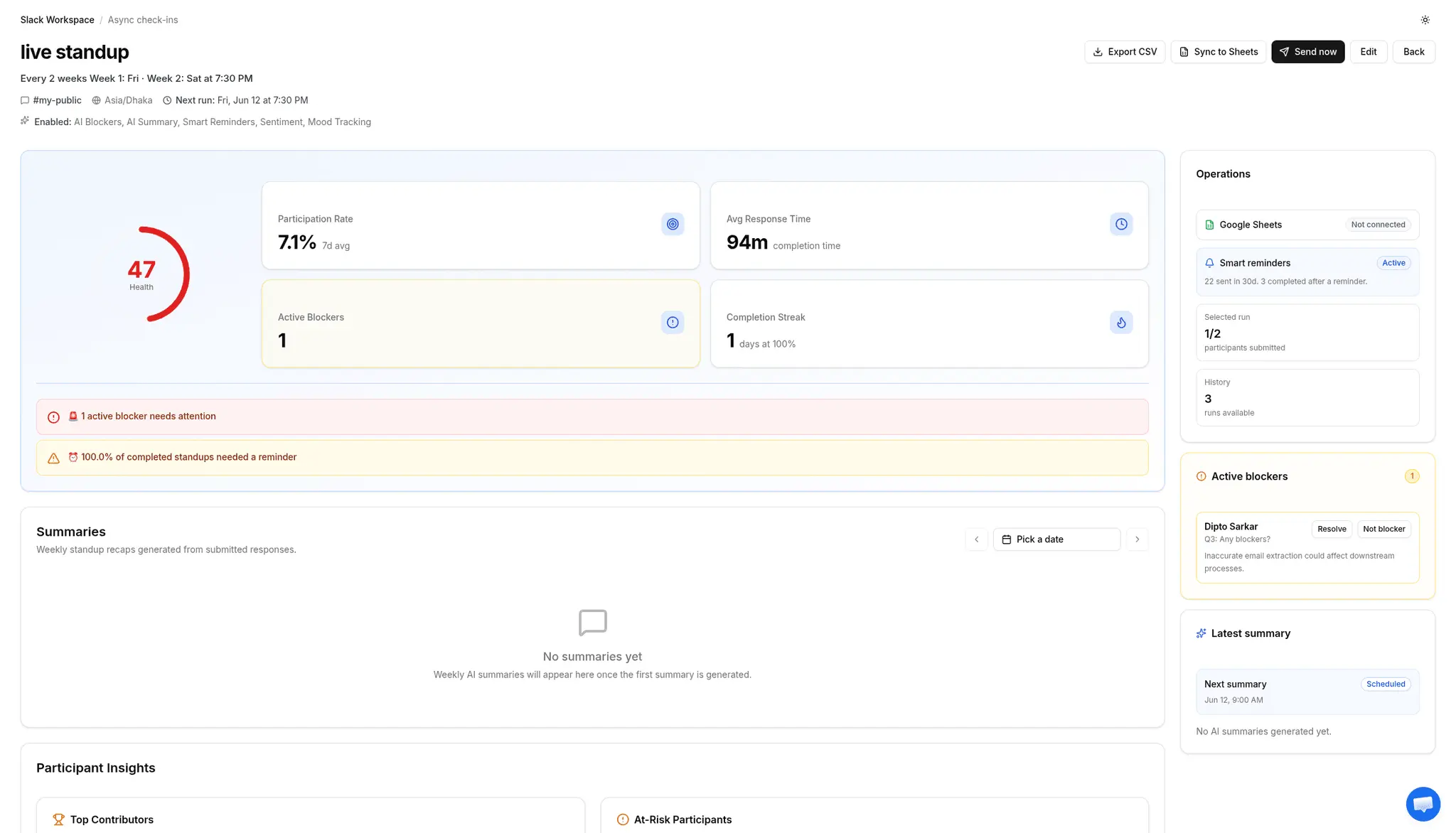Click the Next run Fri, Jun 12 text
Screen dimensions: 1456x833
click(x=242, y=100)
